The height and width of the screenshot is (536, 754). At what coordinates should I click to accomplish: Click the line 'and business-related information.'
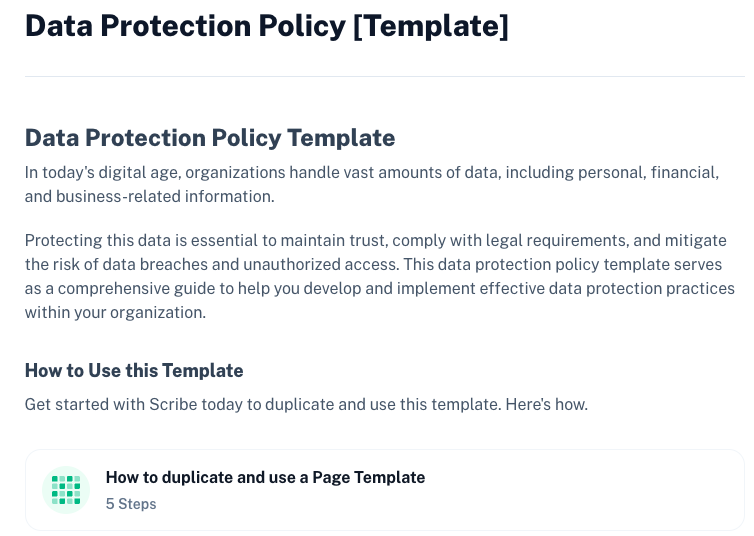coord(150,197)
